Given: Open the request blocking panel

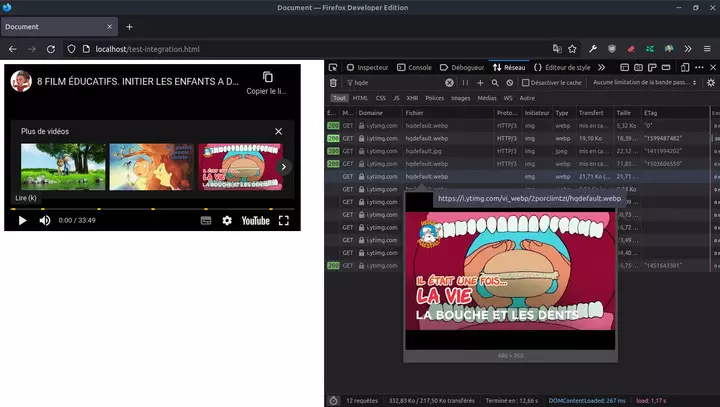Looking at the screenshot, I should click(x=510, y=83).
